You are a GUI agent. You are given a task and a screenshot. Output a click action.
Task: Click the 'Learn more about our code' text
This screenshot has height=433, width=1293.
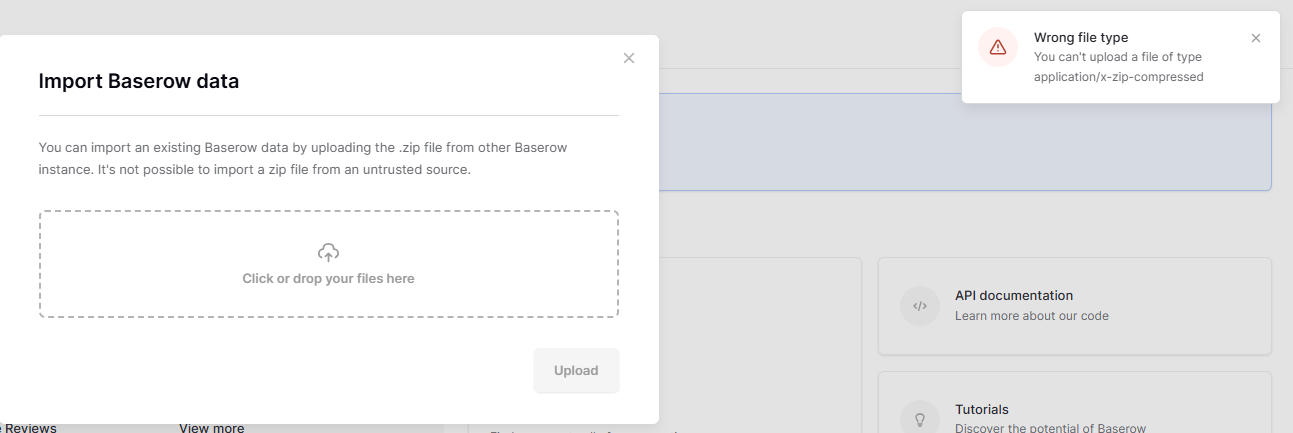(1032, 316)
